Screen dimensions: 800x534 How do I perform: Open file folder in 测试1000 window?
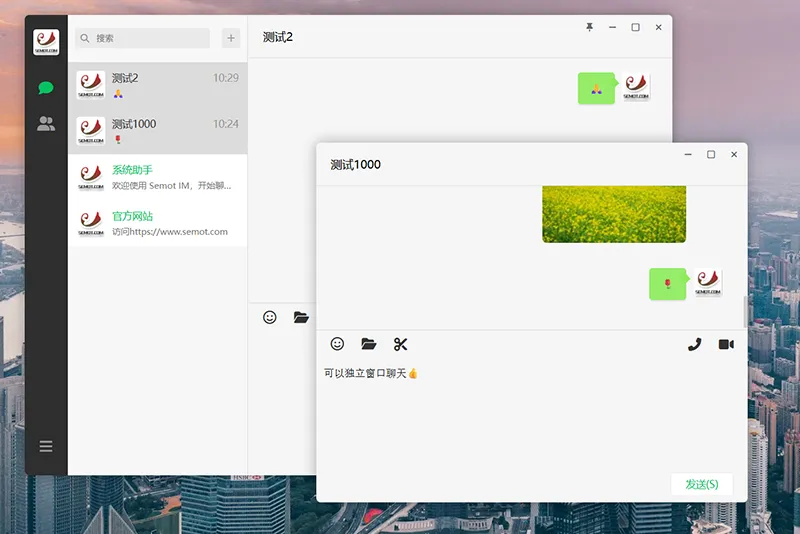pos(369,344)
